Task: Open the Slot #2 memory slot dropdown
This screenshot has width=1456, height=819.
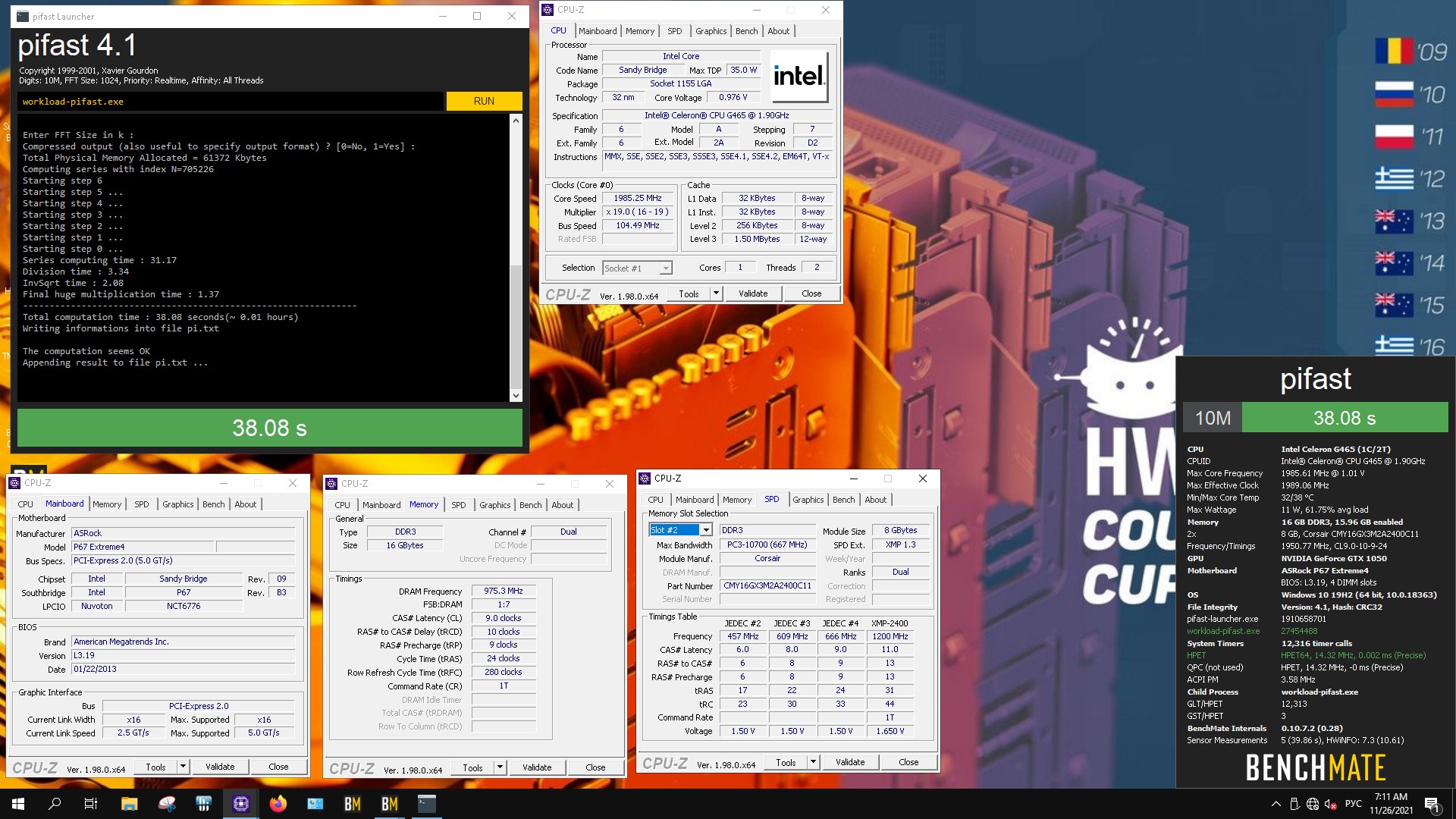Action: [680, 530]
